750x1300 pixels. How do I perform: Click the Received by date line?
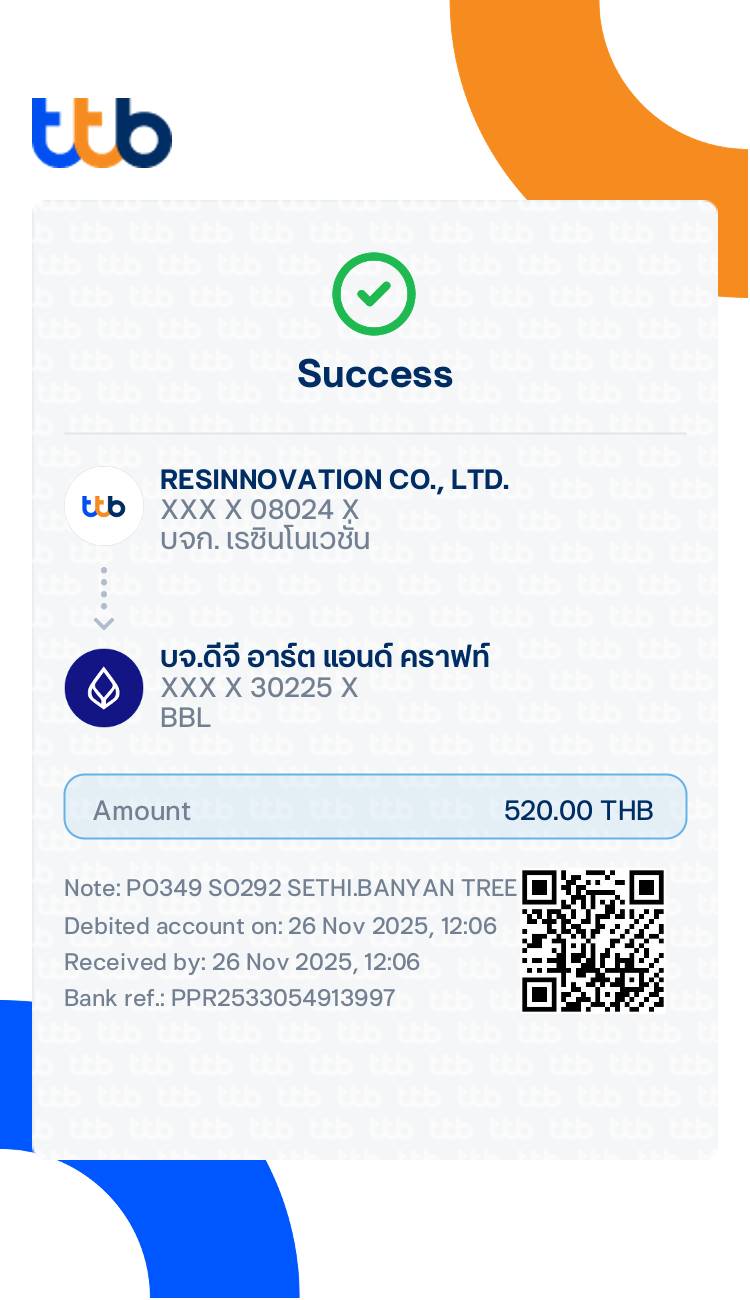[241, 962]
